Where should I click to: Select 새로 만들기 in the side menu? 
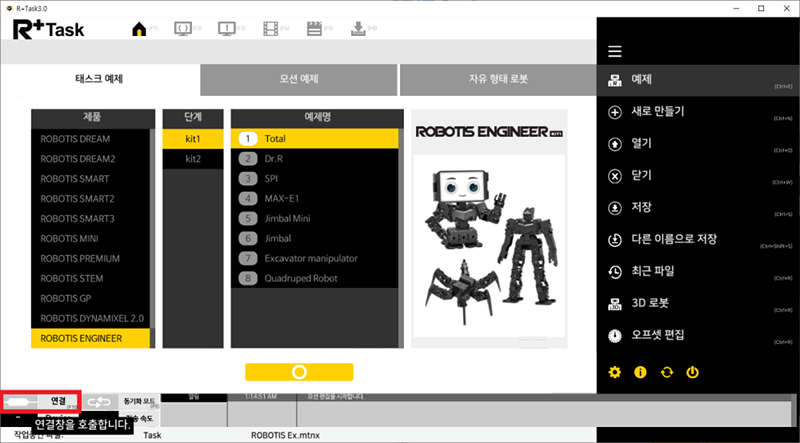pyautogui.click(x=658, y=111)
